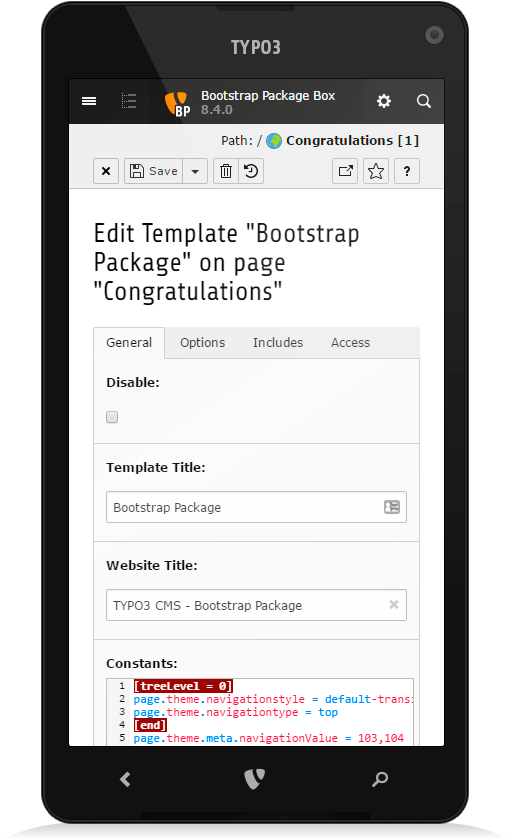Switch to the Options tab
509x840 pixels.
(203, 343)
